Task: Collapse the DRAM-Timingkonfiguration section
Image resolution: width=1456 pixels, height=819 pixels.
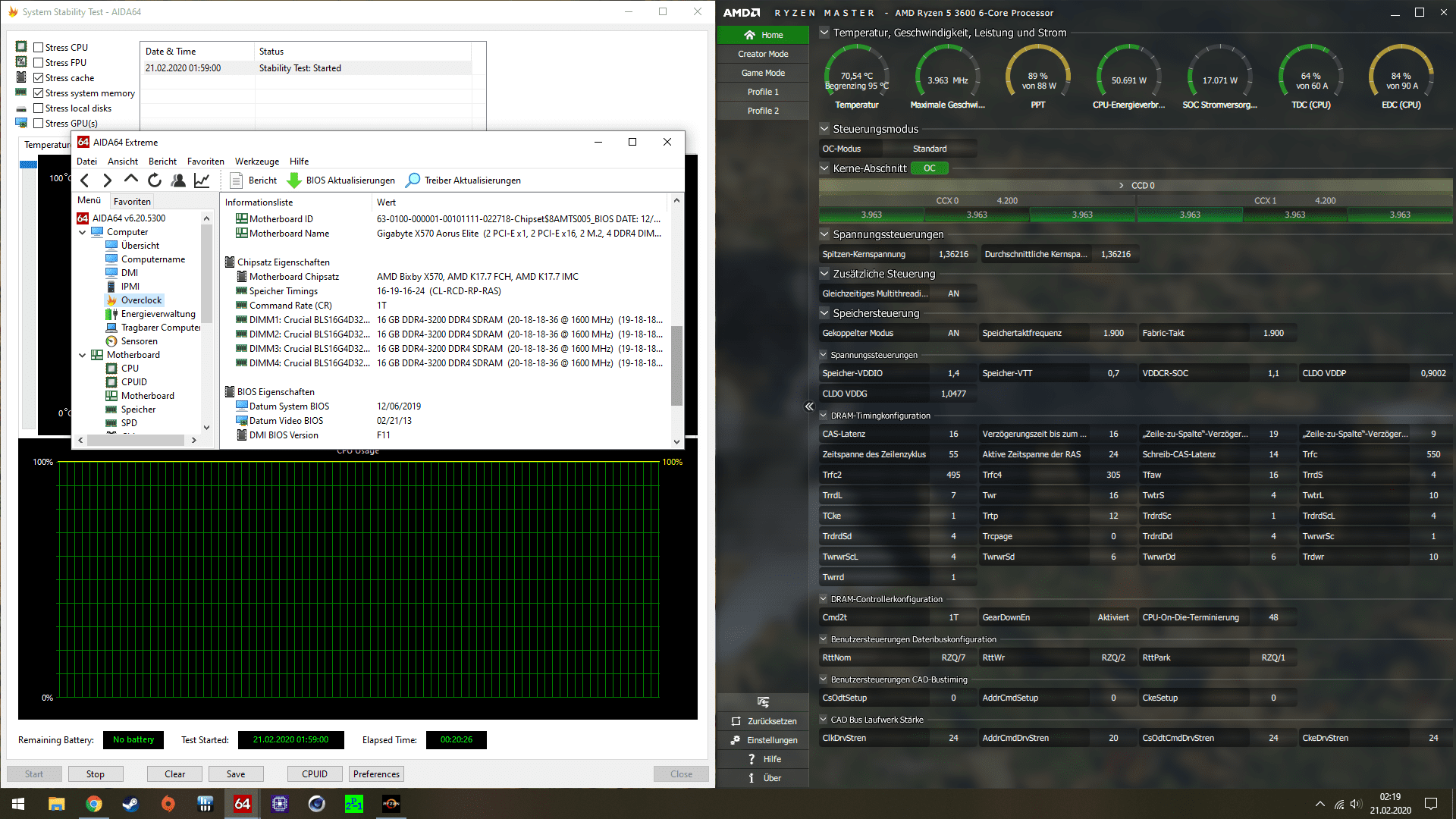Action: (824, 416)
